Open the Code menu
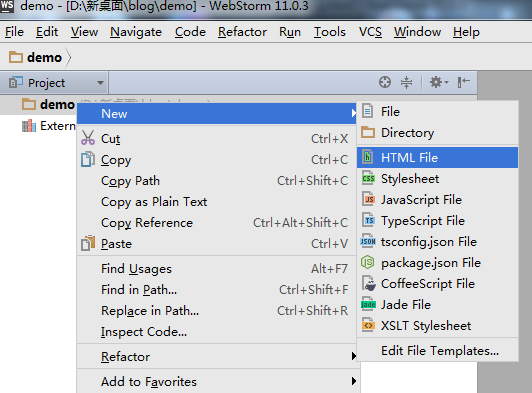 tap(190, 32)
